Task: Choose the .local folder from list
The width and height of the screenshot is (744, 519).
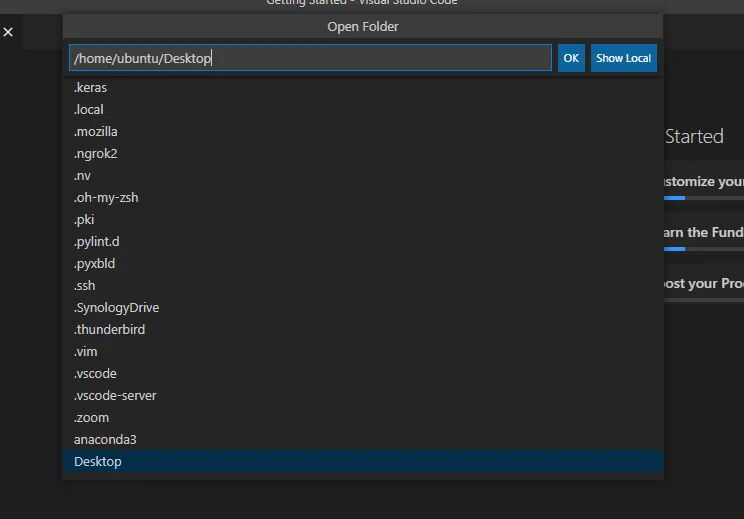Action: 89,110
